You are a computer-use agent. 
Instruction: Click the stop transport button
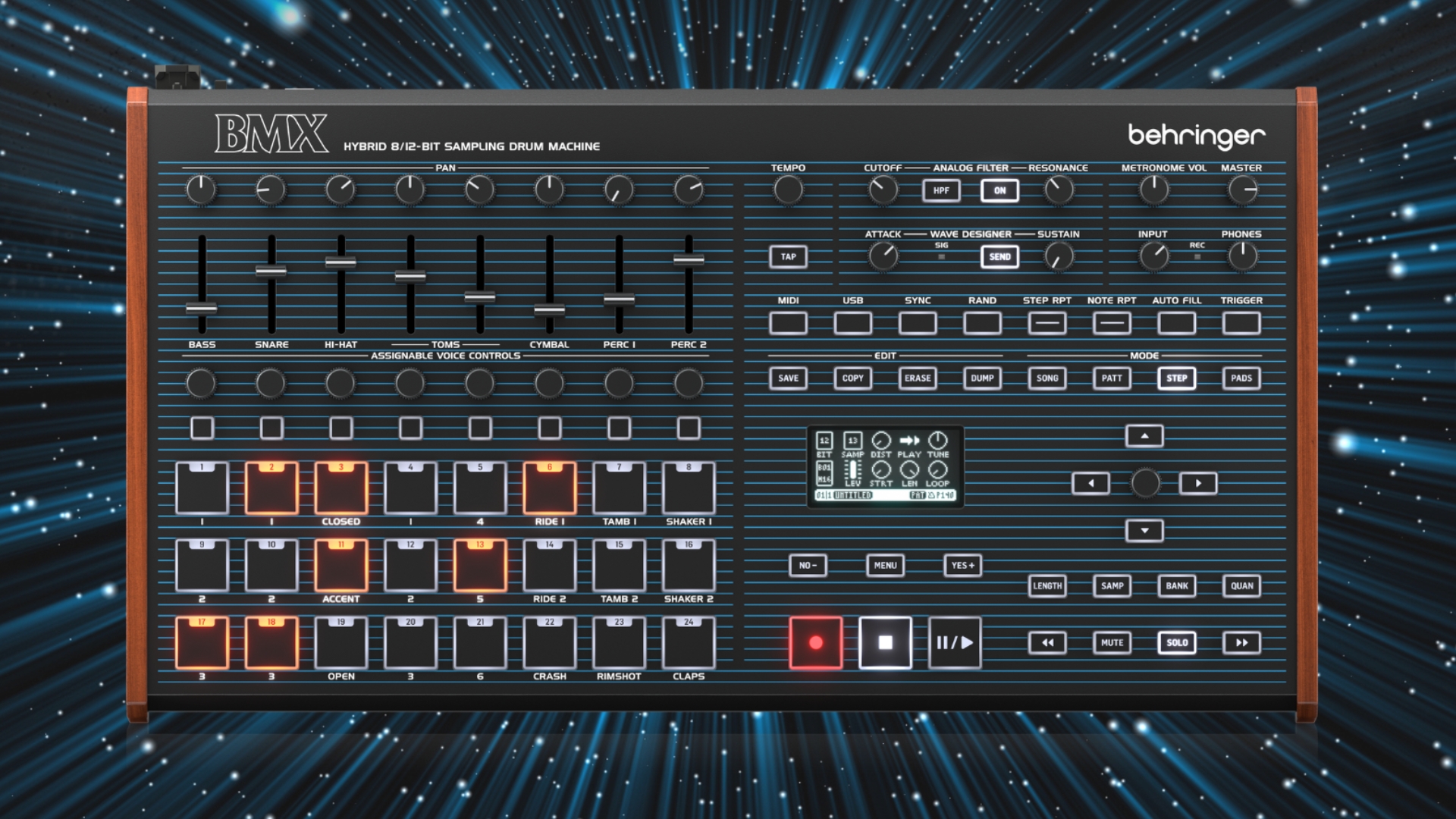click(x=885, y=643)
